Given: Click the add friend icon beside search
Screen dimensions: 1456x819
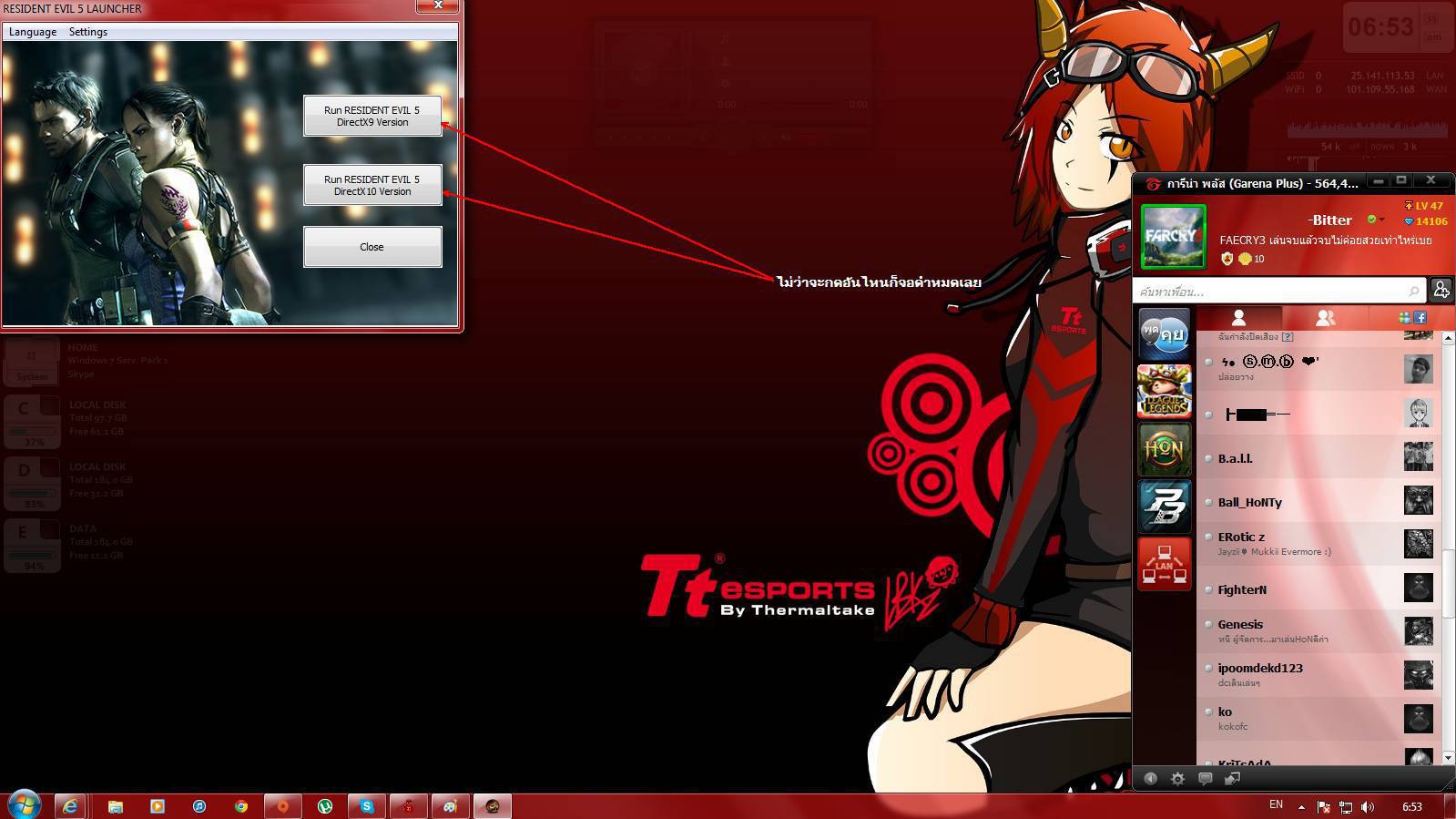Looking at the screenshot, I should coord(1441,290).
